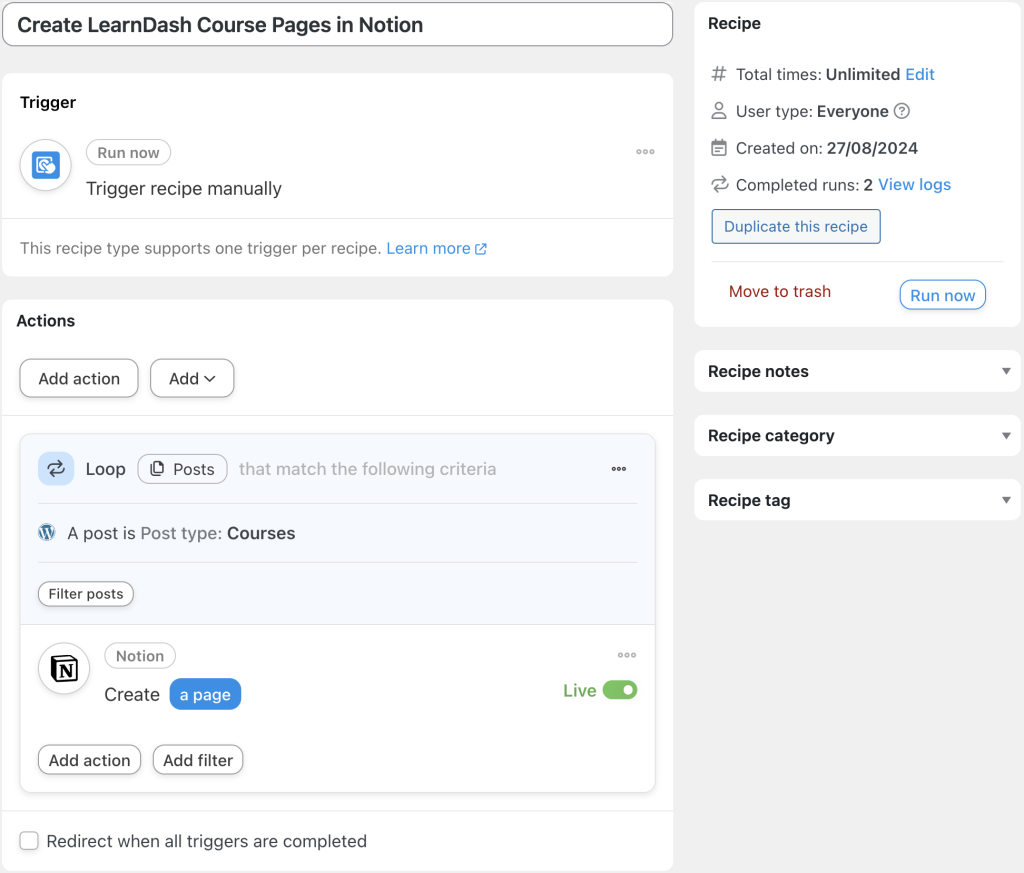Click the manual trigger icon
The image size is (1024, 873).
pos(46,165)
